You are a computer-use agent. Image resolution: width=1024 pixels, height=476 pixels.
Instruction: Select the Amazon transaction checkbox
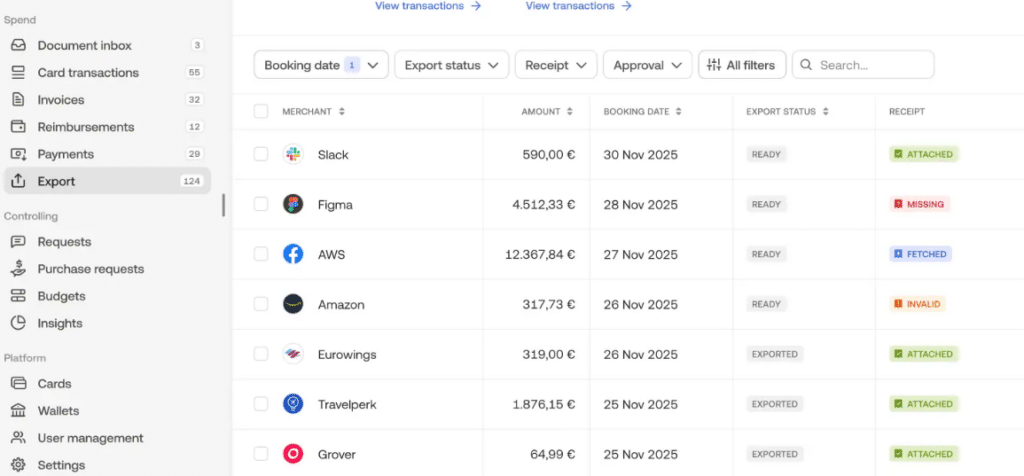click(261, 304)
